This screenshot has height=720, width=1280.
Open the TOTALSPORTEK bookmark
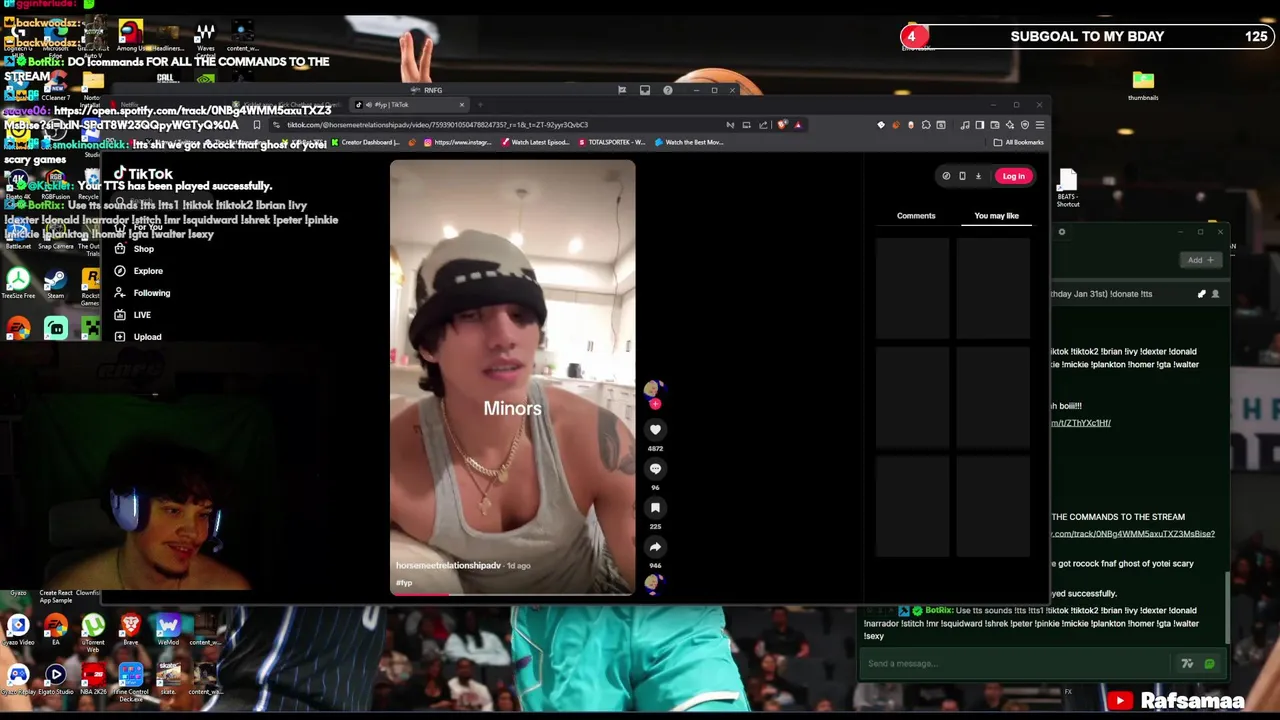[x=612, y=142]
